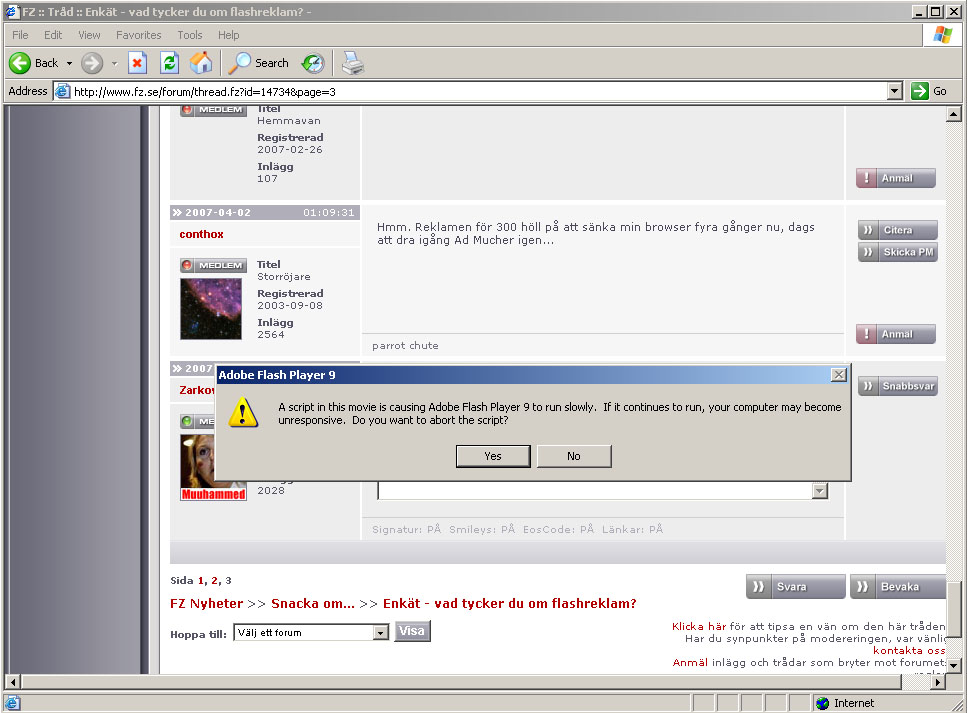Click the vertical scrollbar down arrow
The height and width of the screenshot is (713, 967).
[954, 666]
